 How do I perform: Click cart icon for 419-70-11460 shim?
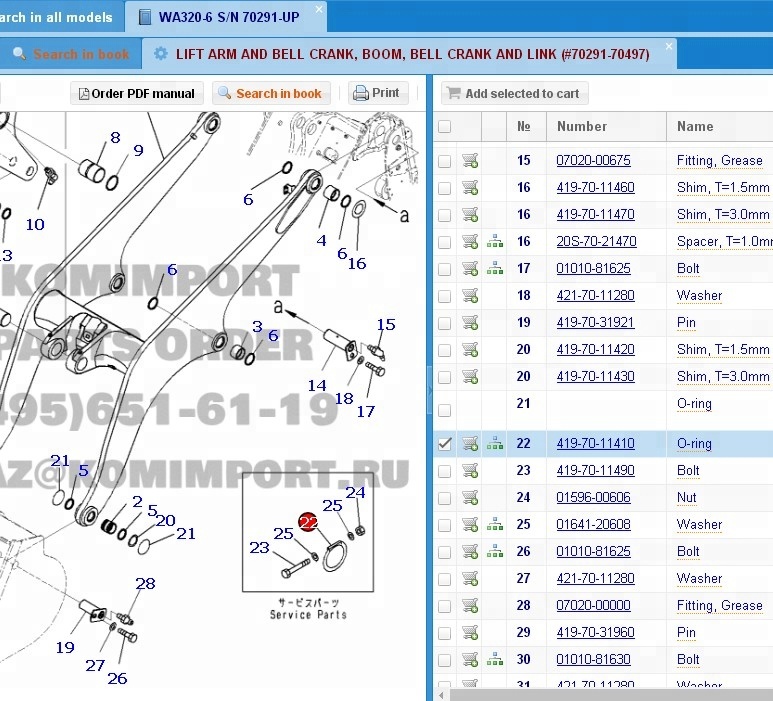(470, 188)
